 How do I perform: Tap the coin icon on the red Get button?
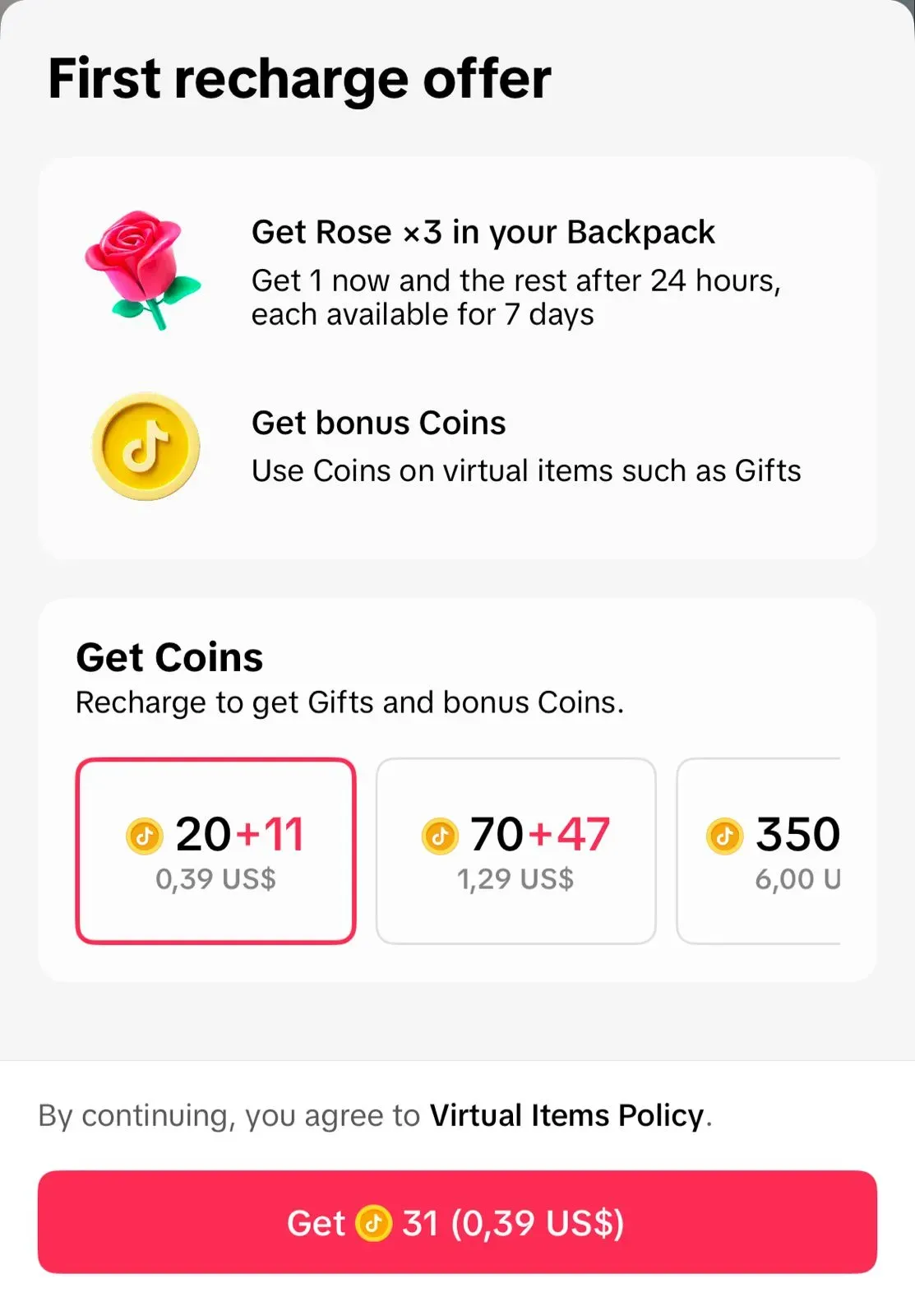[373, 1222]
